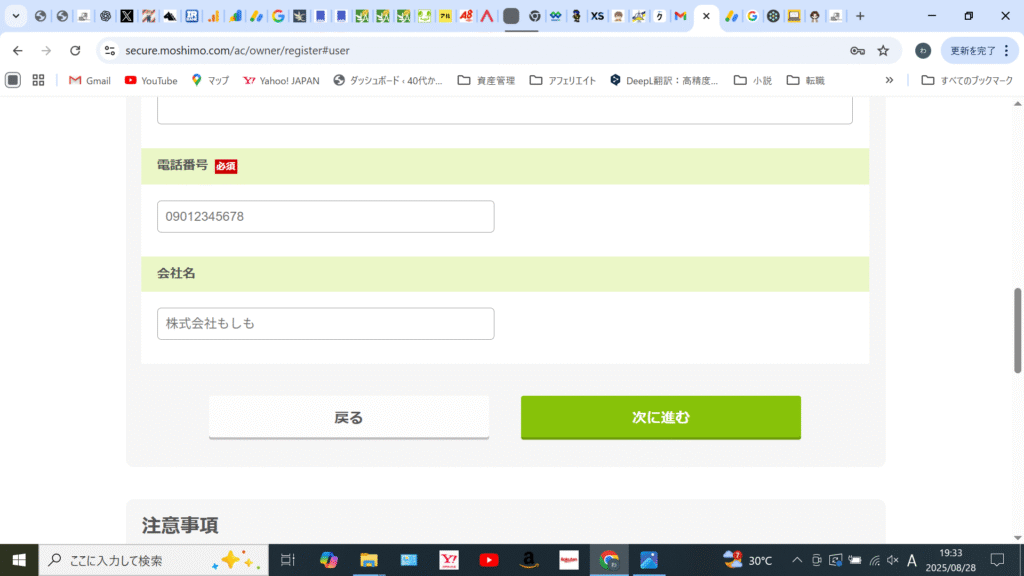The image size is (1024, 576).
Task: Toggle the IME input mode A indicator
Action: pyautogui.click(x=912, y=560)
